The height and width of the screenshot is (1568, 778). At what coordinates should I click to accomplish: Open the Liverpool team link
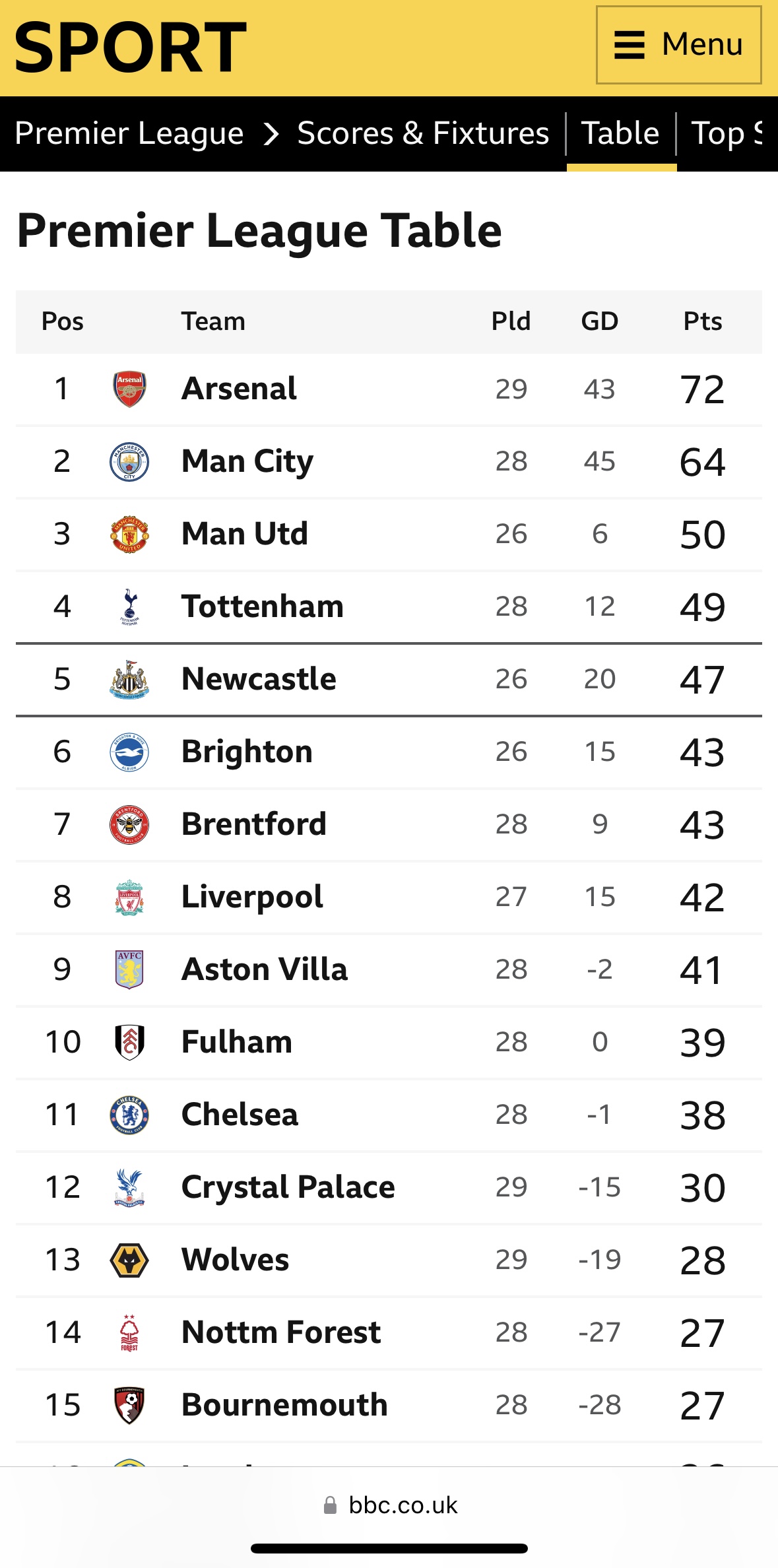point(252,897)
